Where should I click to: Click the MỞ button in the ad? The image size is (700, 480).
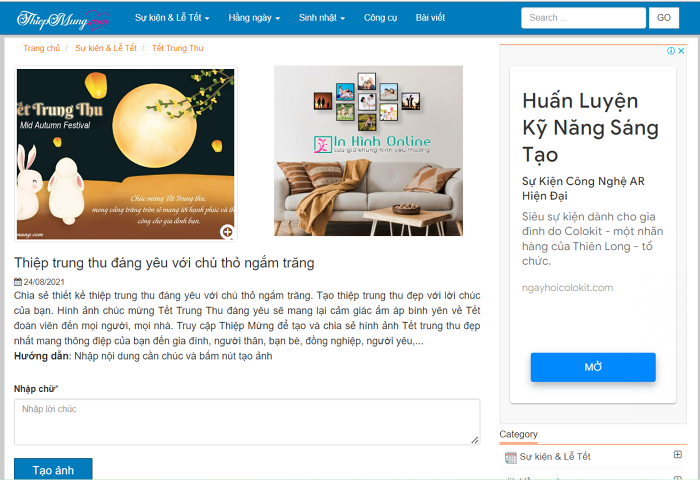click(593, 367)
